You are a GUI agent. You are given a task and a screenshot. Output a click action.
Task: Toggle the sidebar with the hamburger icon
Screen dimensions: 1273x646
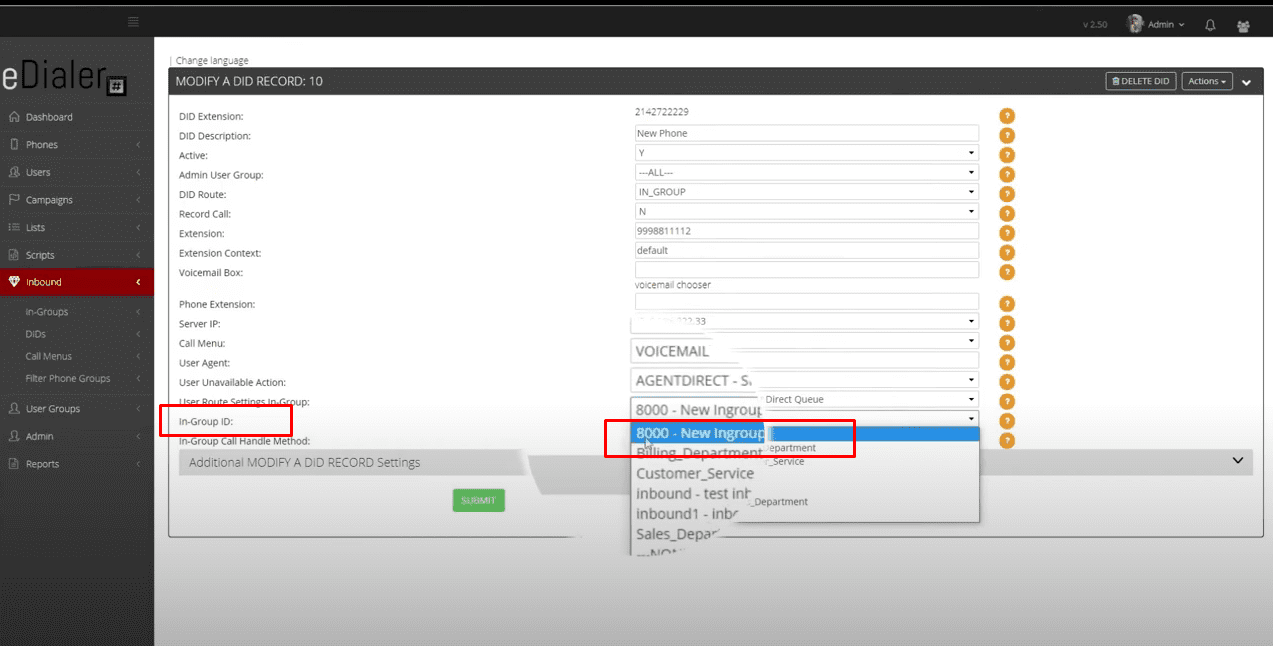[133, 22]
